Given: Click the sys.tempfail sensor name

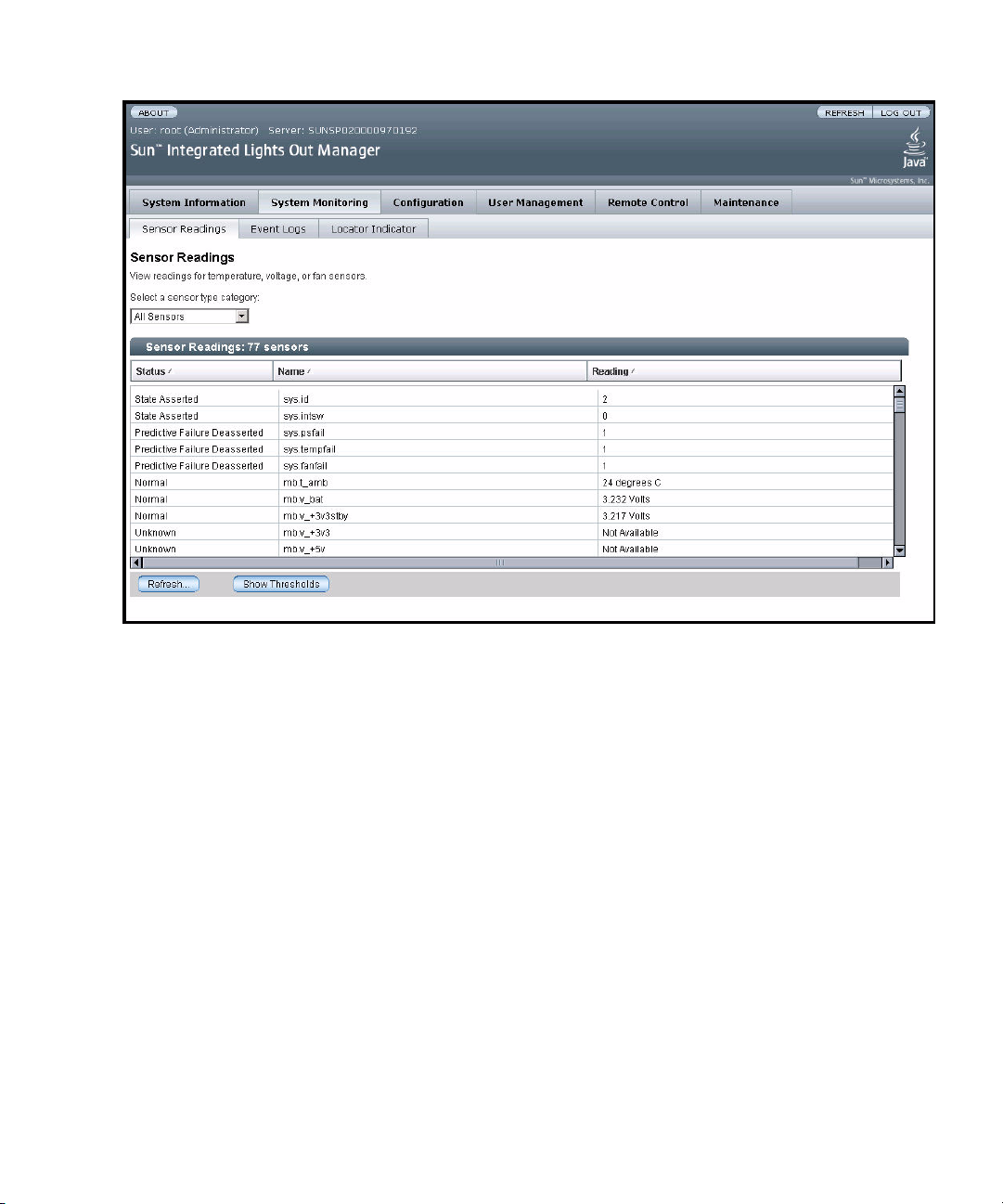Looking at the screenshot, I should click(x=309, y=449).
